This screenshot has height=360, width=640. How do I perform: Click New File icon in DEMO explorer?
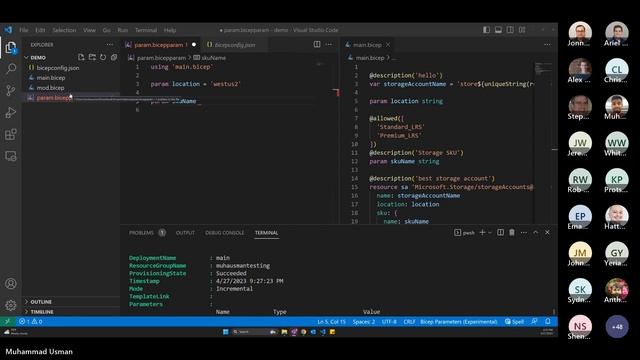[81, 58]
